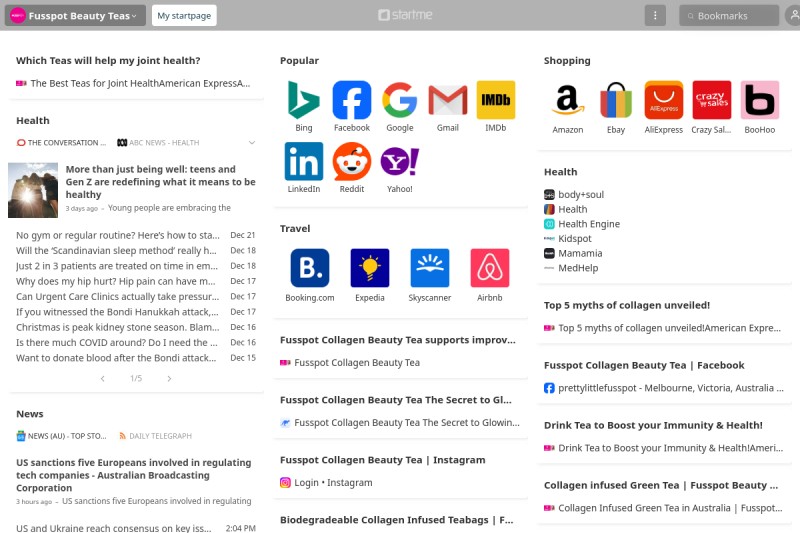Open 'The Secret to Glowin...' bookmark link
The image size is (800, 533).
pos(407,422)
